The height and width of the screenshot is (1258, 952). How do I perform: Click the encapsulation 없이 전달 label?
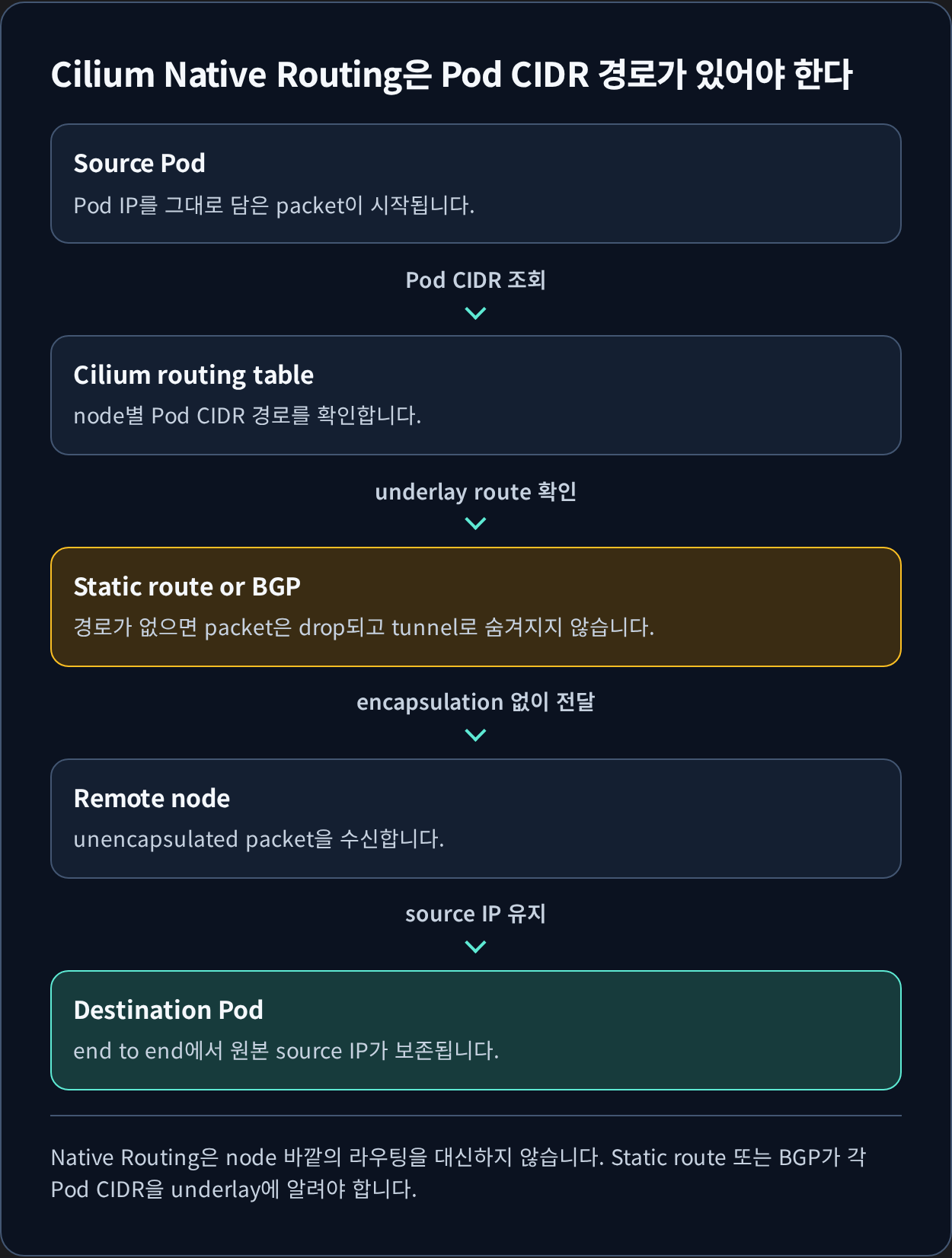(475, 702)
